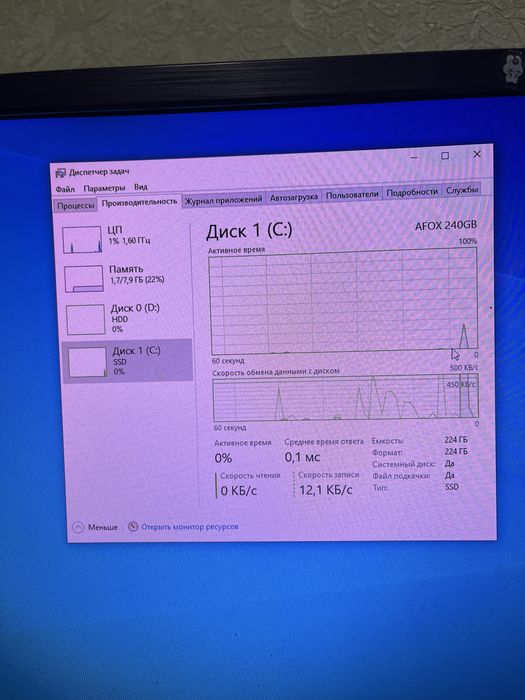Click the Память mini graph thumbnail
This screenshot has width=525, height=700.
coord(84,279)
